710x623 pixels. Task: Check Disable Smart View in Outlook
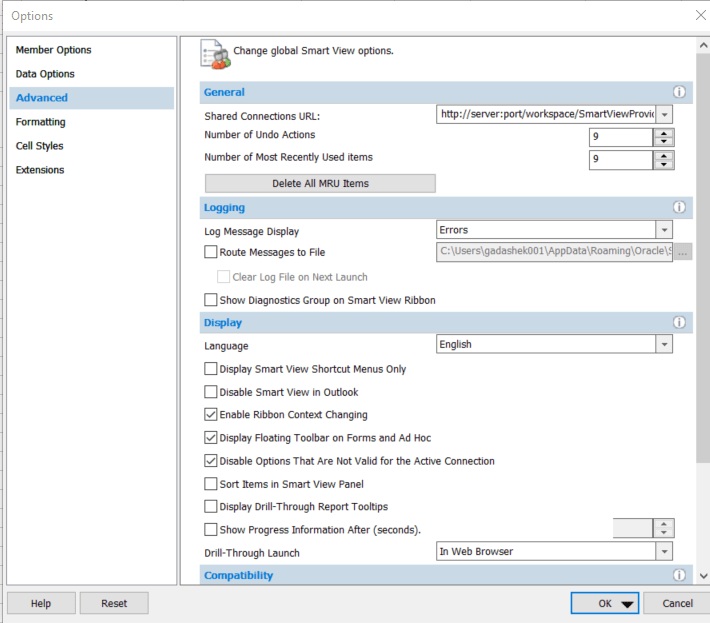click(211, 392)
